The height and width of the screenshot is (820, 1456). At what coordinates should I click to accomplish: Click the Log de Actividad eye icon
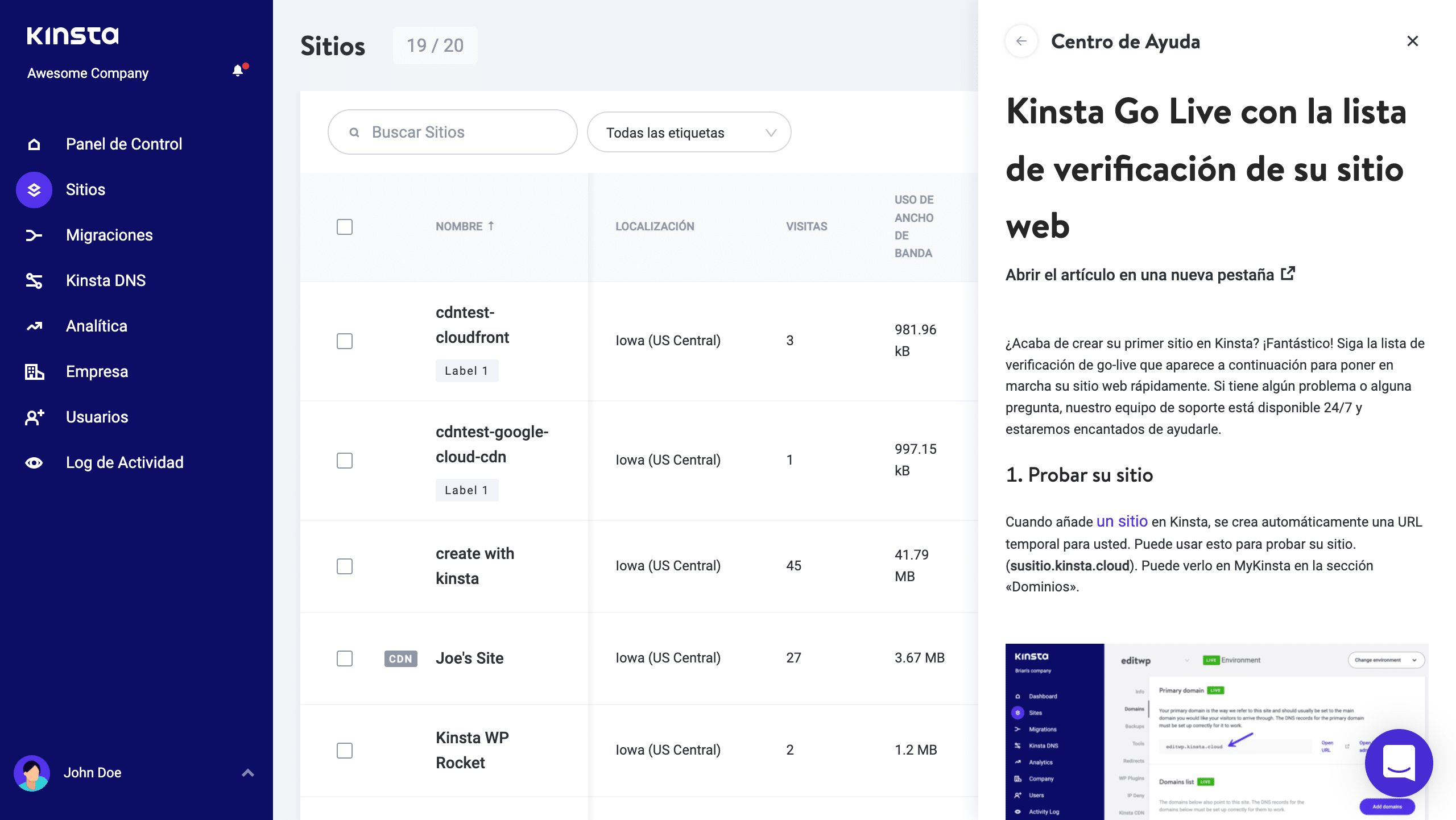[34, 462]
